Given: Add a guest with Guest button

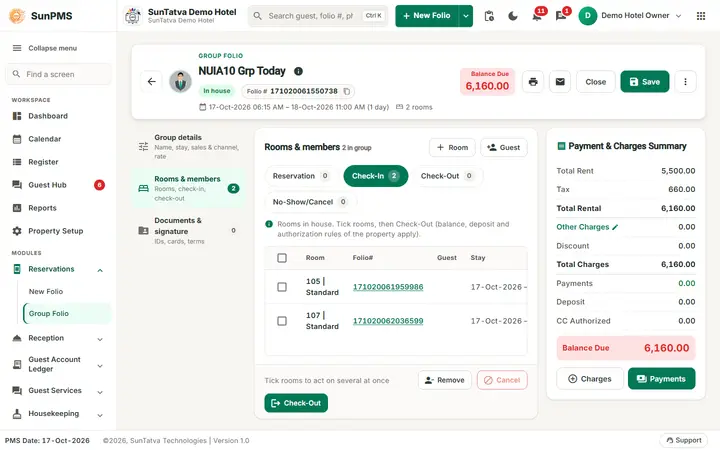Looking at the screenshot, I should click(x=503, y=147).
